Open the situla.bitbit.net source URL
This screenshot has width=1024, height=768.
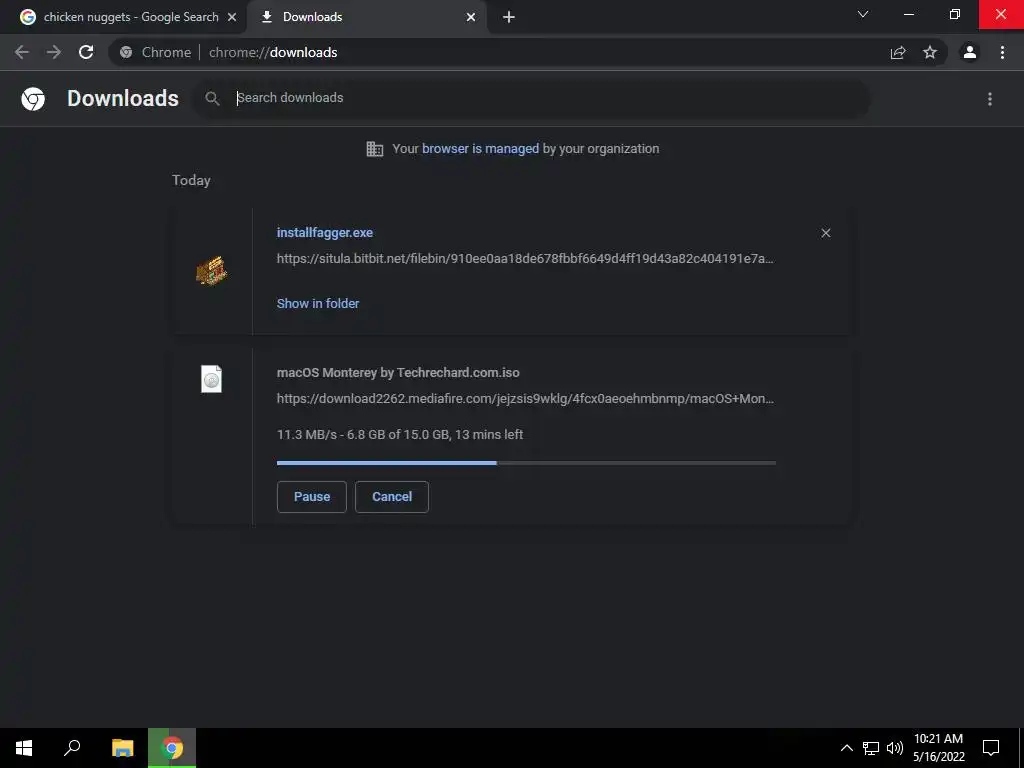[x=525, y=259]
